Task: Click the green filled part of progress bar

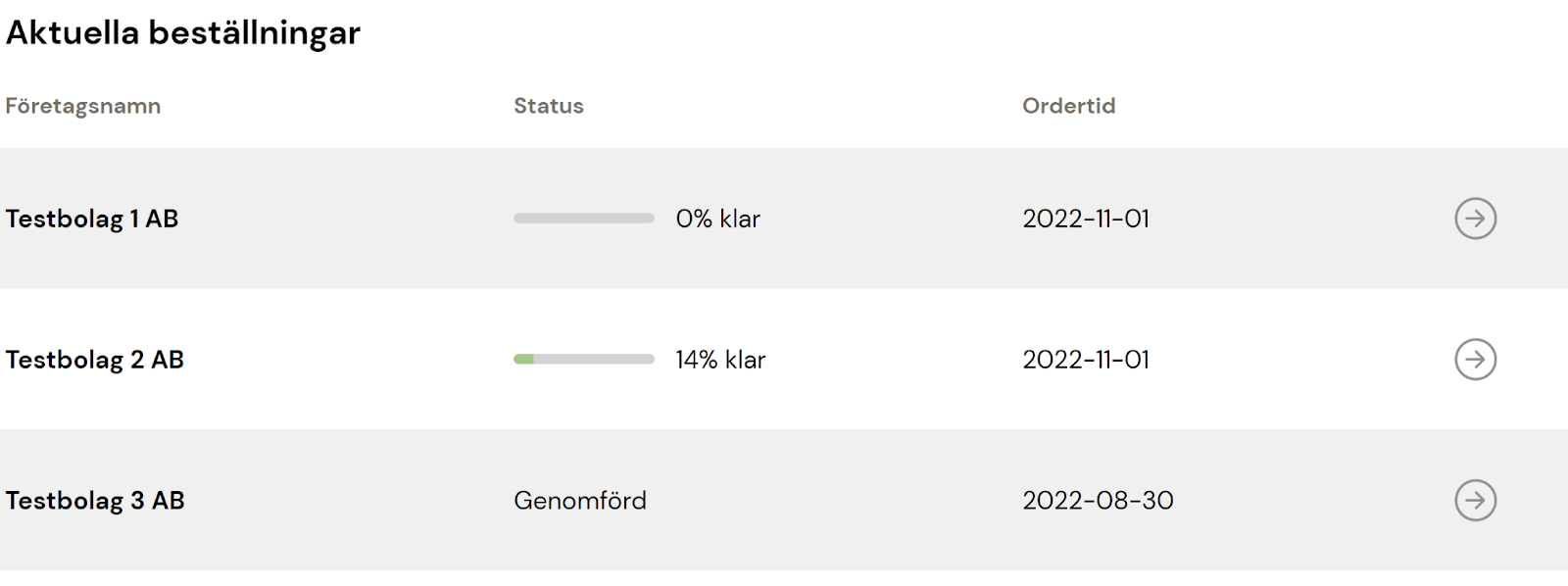Action: coord(523,360)
